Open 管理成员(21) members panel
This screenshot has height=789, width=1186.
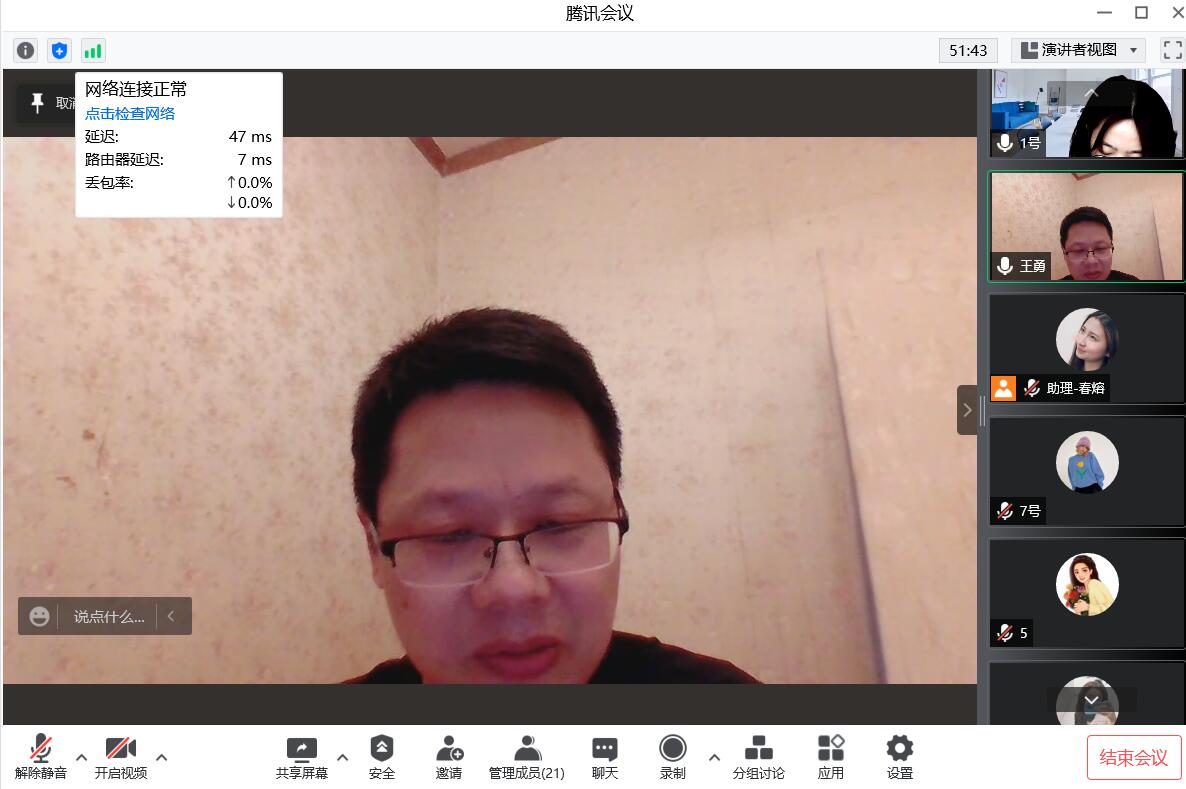pyautogui.click(x=527, y=757)
